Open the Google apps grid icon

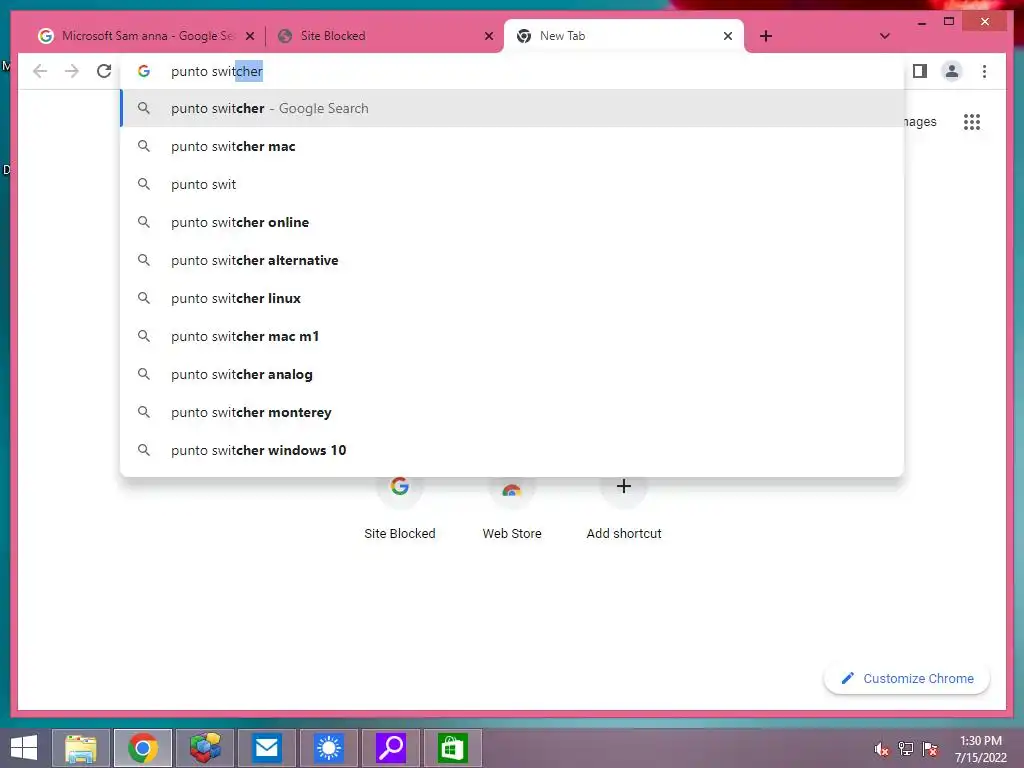click(972, 121)
